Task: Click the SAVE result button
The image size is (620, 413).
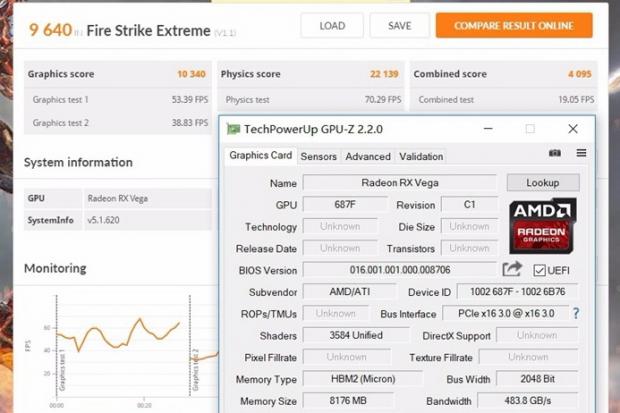Action: pos(399,25)
